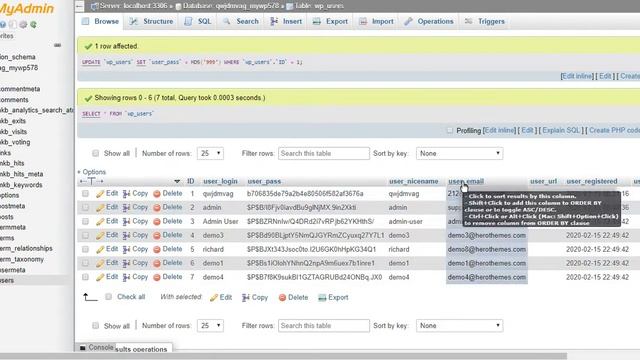Click red Delete icon for Admin User row
The width and height of the screenshot is (640, 360).
point(157,222)
